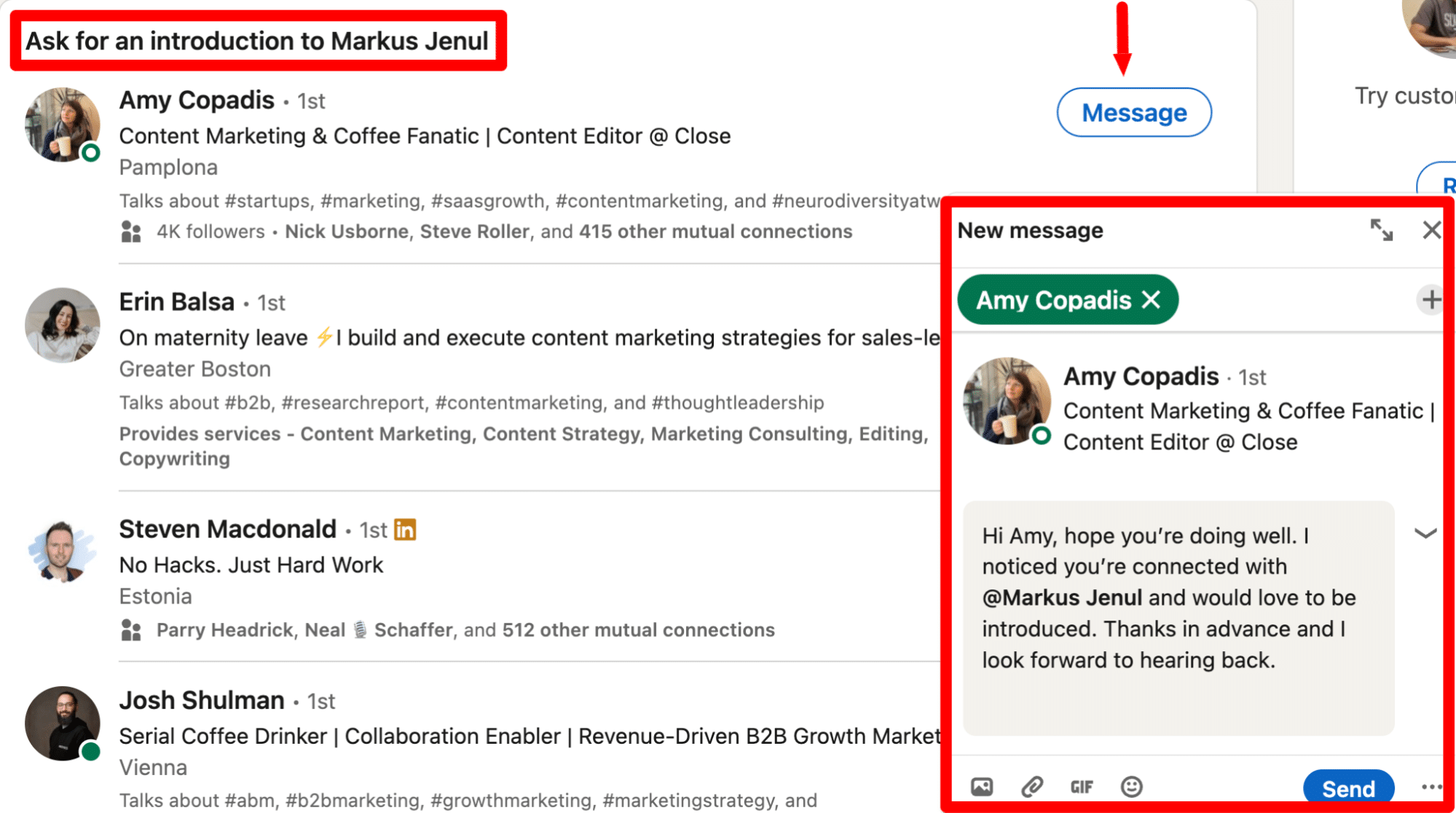Add another recipient with plus icon
1456x813 pixels.
(x=1431, y=299)
